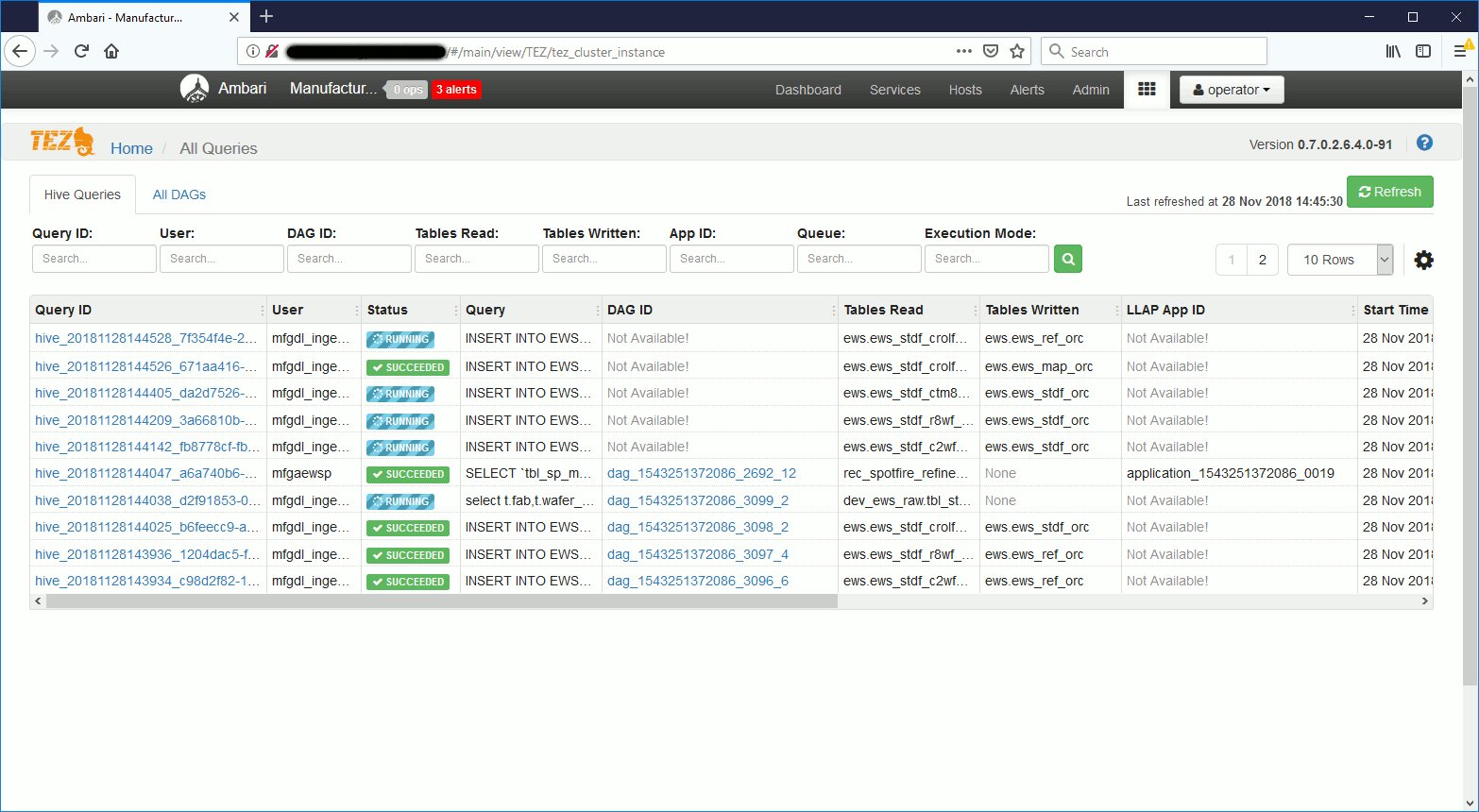Click the Query ID search field
The height and width of the screenshot is (812, 1479).
(94, 259)
